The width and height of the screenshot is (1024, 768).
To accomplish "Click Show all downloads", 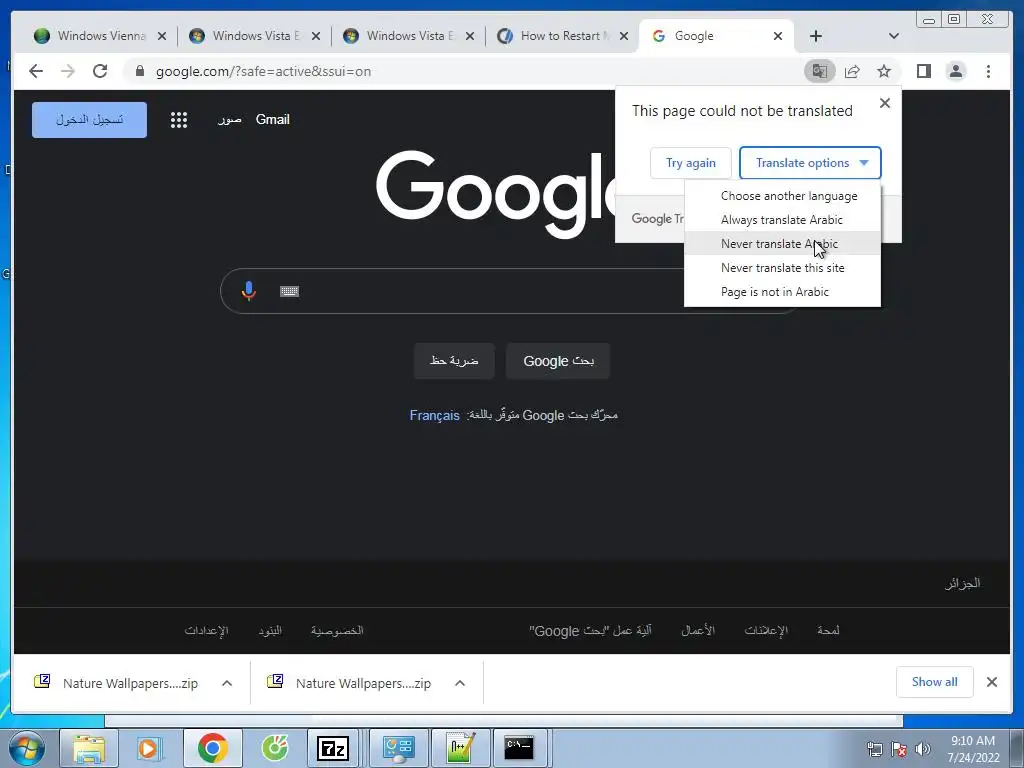I will coord(935,682).
